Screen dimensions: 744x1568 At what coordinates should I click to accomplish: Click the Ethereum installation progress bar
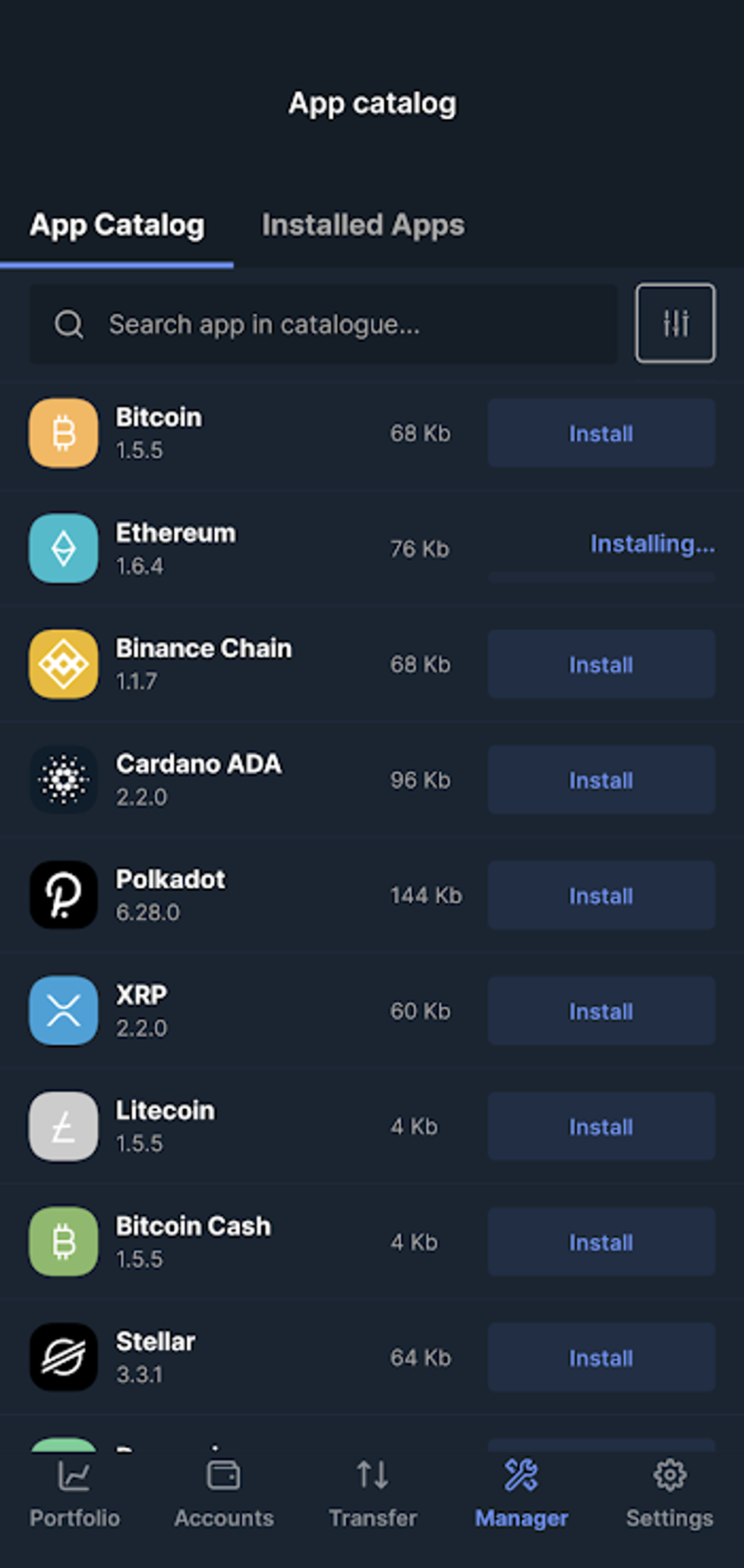[x=601, y=578]
